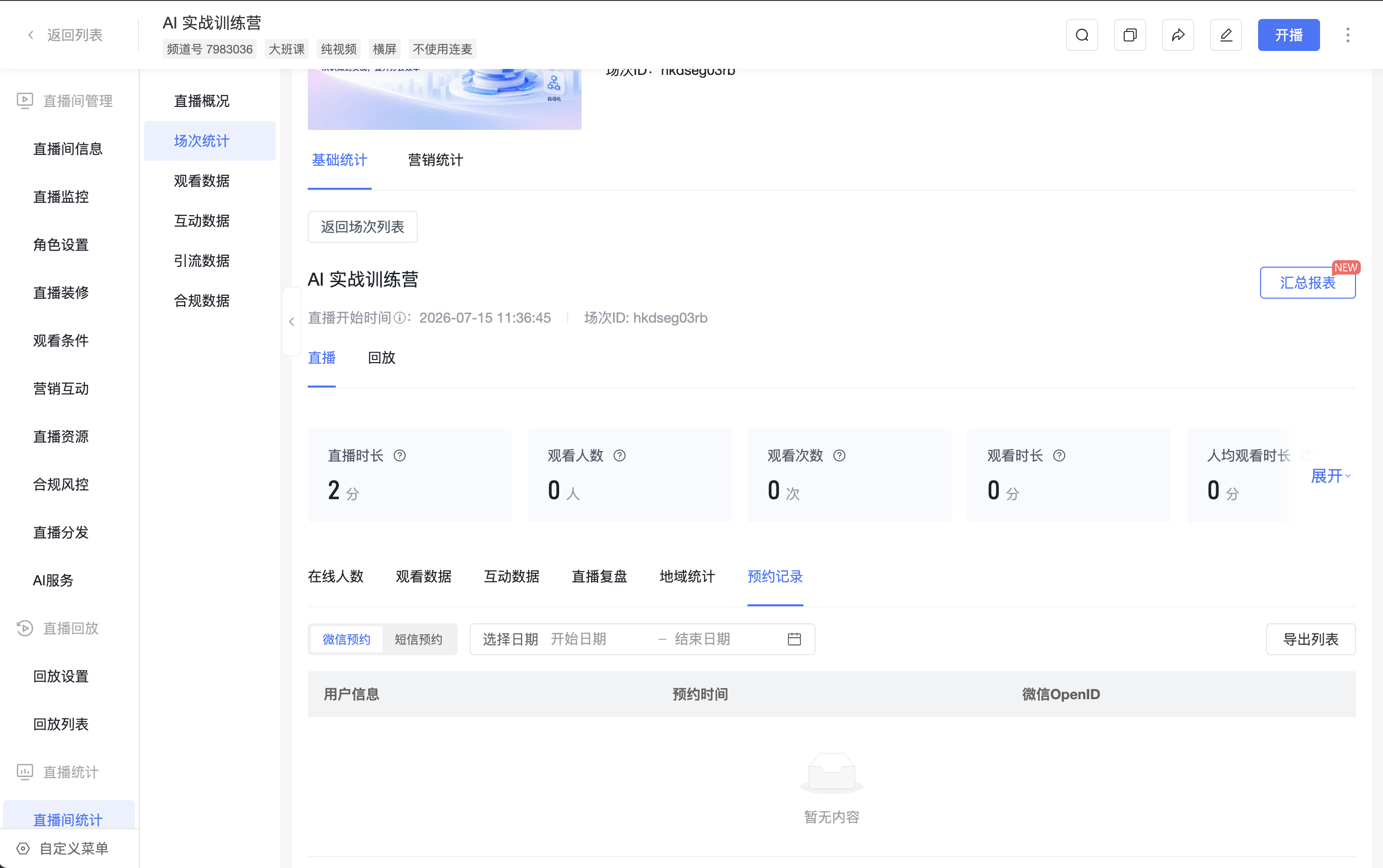Click the 自定义菜单 gear icon
Image resolution: width=1383 pixels, height=868 pixels.
point(23,849)
